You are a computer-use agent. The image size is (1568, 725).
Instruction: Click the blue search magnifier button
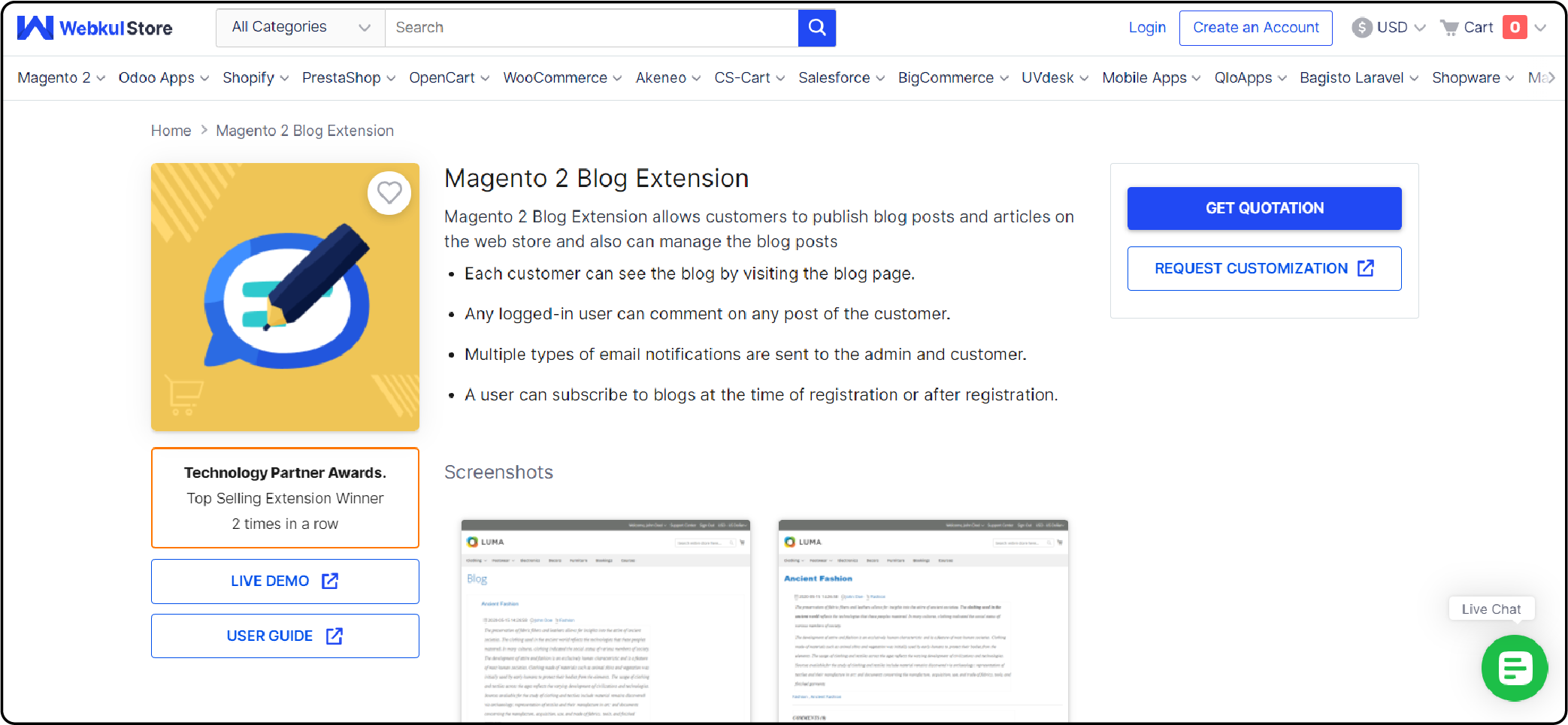[x=817, y=28]
